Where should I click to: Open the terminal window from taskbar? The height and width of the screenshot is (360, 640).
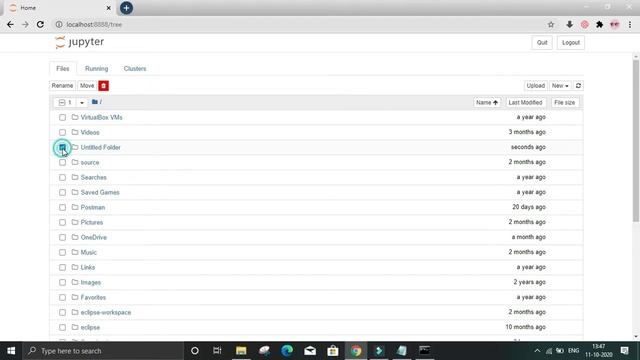[x=424, y=351]
